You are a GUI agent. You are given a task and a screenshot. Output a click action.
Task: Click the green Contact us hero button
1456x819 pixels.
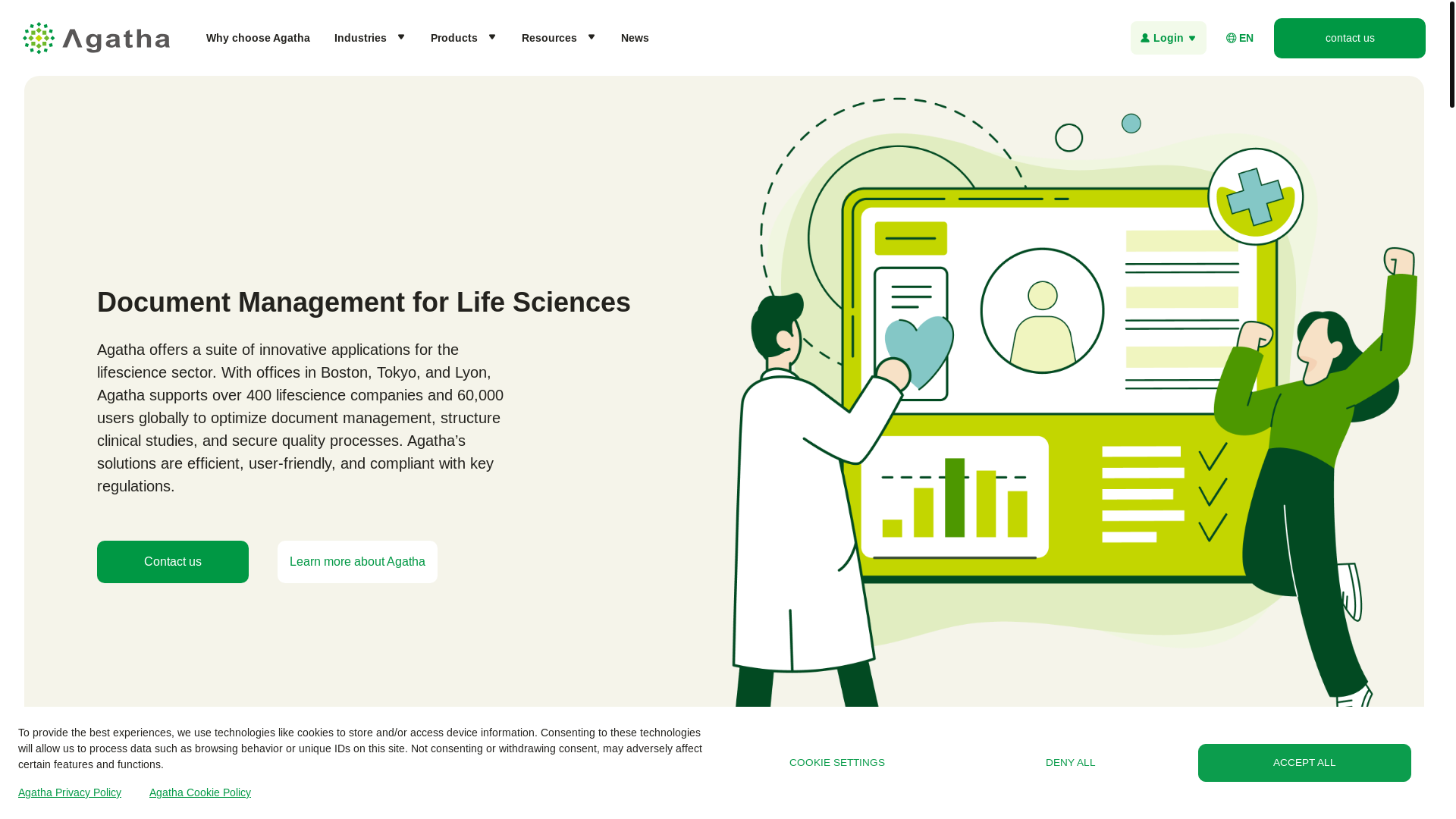click(173, 562)
